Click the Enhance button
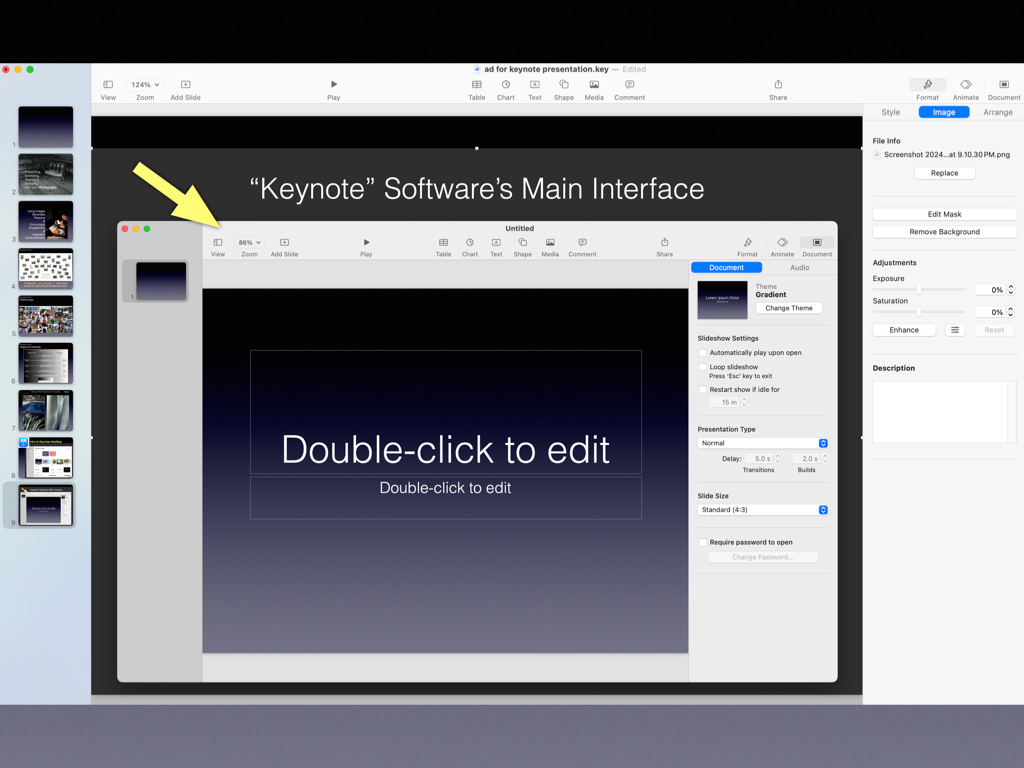Viewport: 1024px width, 768px height. [904, 330]
